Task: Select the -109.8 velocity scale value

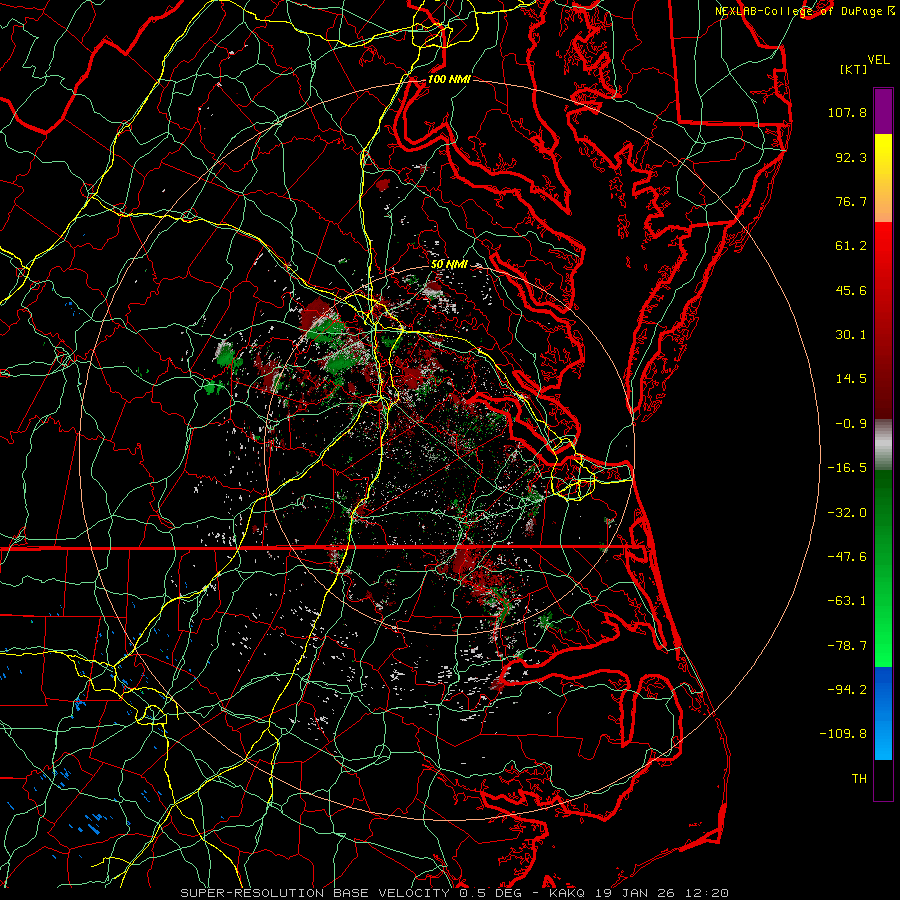Action: coord(843,734)
